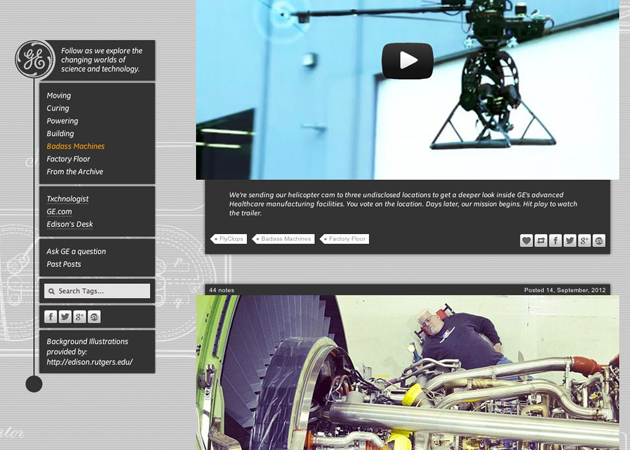
Task: Open GE's Facebook page from the sidebar
Action: (51, 317)
